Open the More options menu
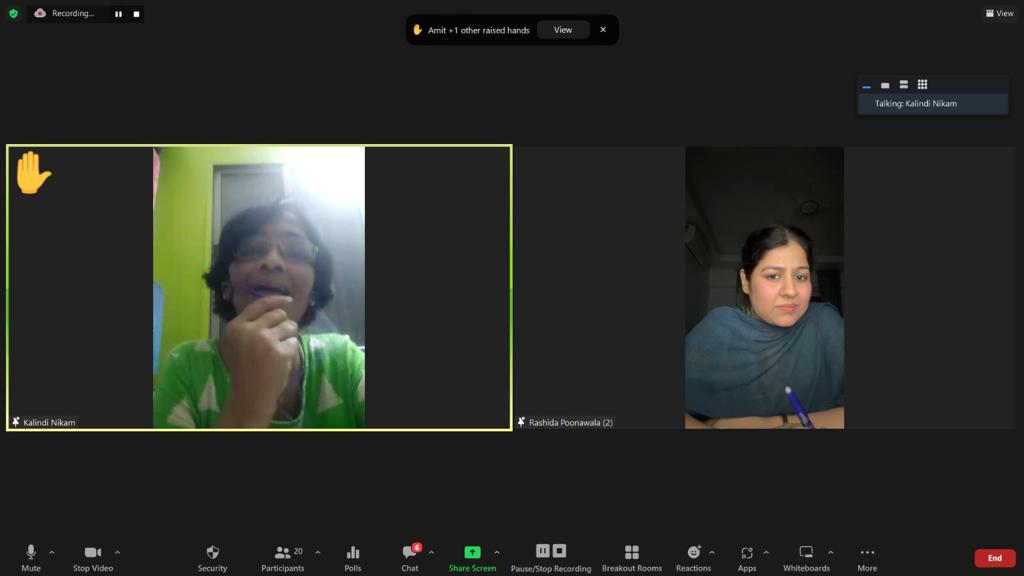The width and height of the screenshot is (1024, 576). coord(867,558)
